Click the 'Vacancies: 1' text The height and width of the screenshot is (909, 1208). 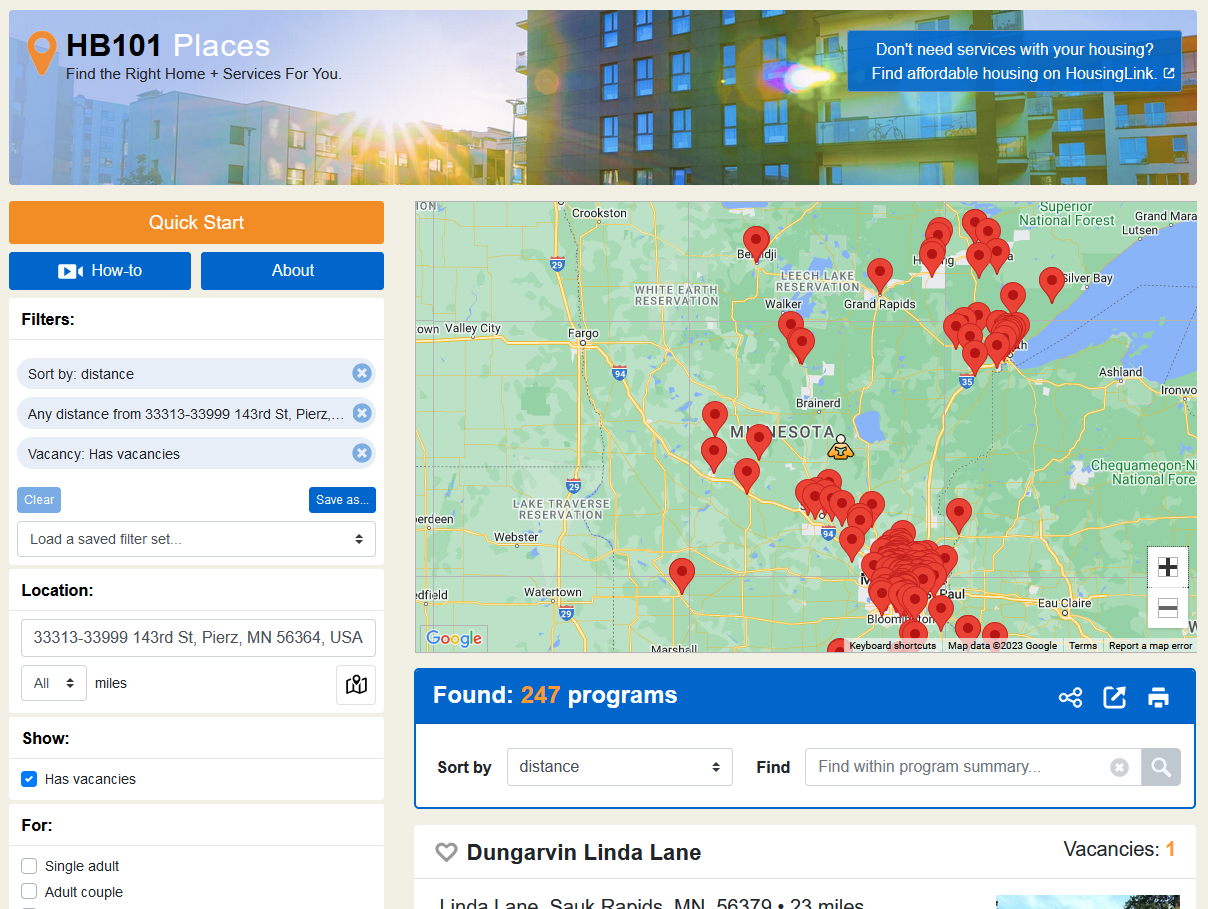(1119, 849)
